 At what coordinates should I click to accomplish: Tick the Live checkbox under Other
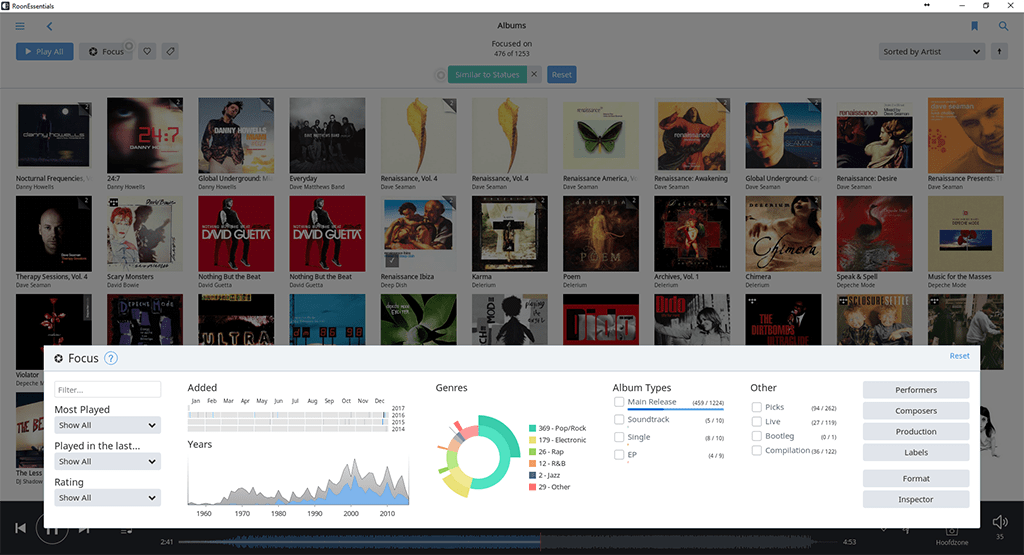pos(756,422)
